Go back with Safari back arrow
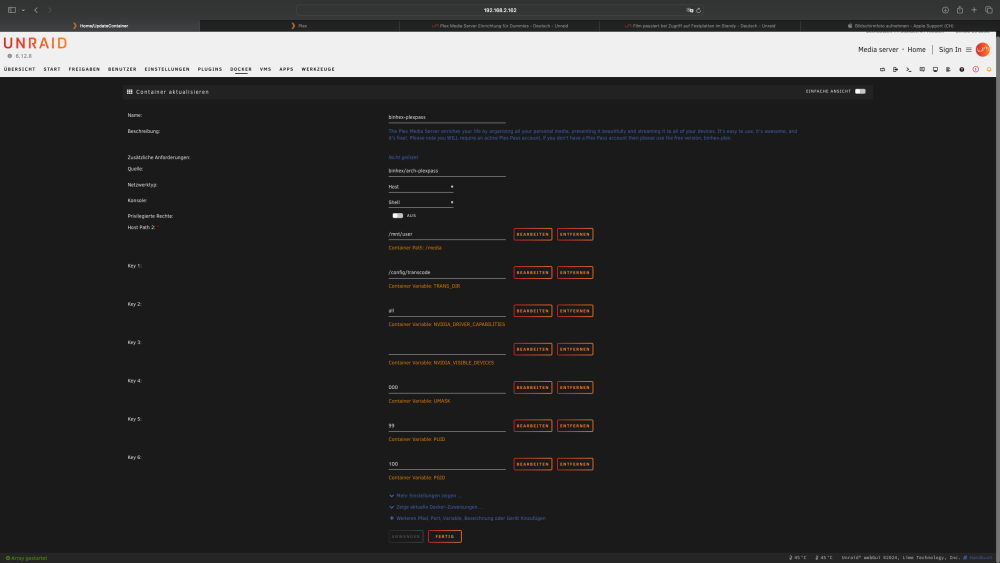This screenshot has width=1000, height=563. (x=36, y=10)
